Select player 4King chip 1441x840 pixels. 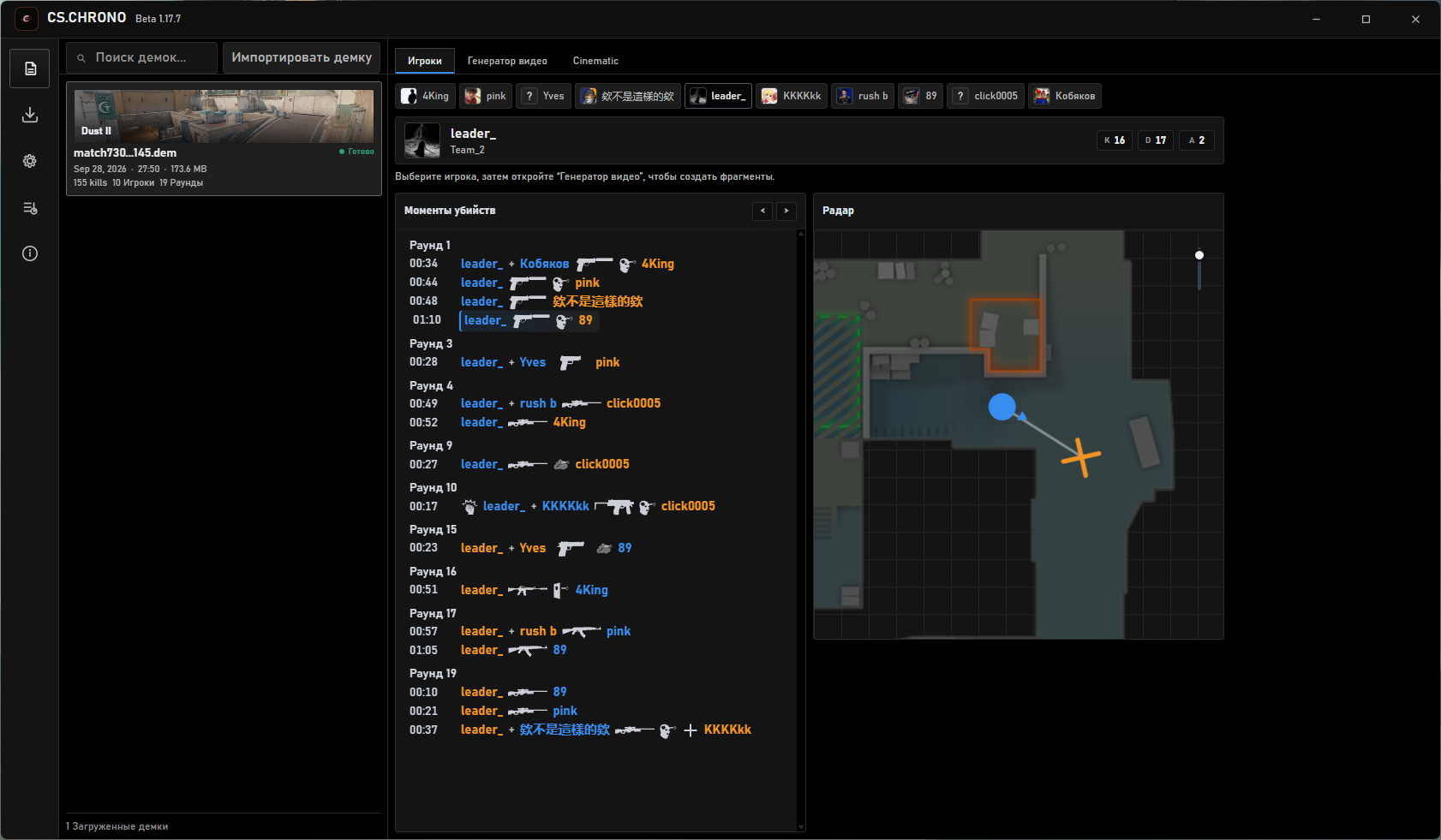pos(426,96)
